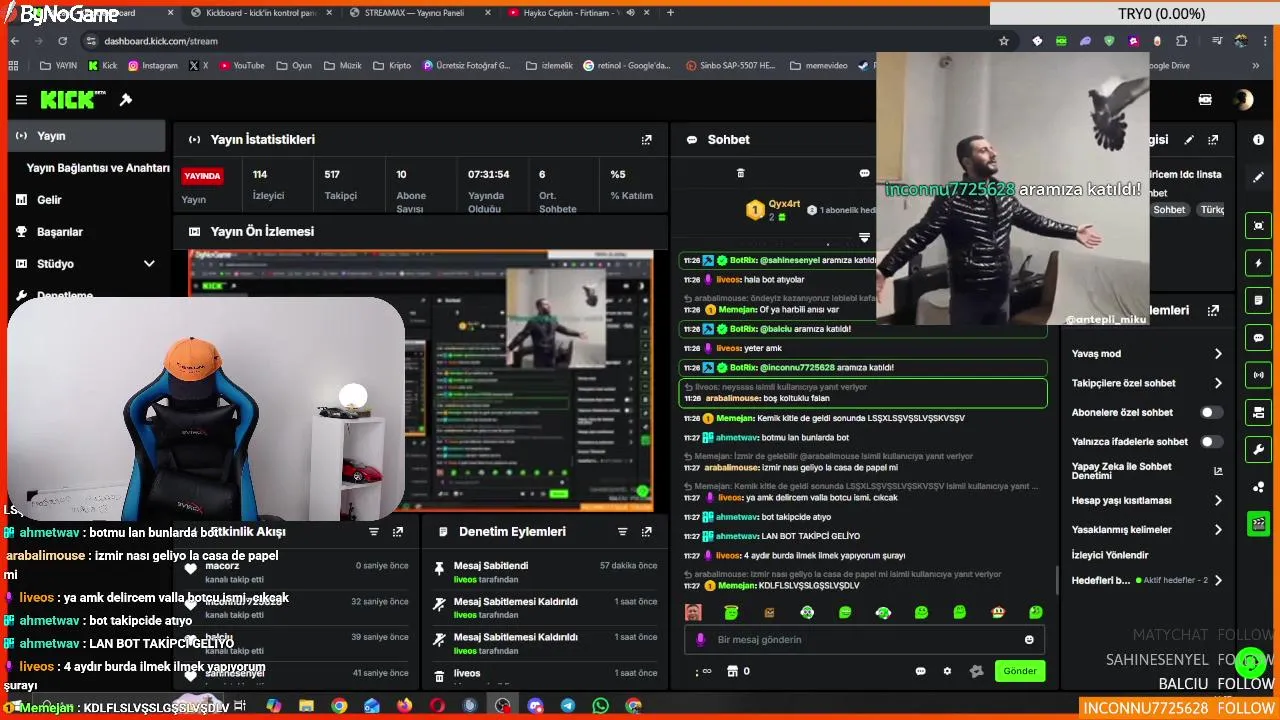The height and width of the screenshot is (720, 1280).
Task: Open the Gelir sidebar menu item
Action: [x=86, y=200]
